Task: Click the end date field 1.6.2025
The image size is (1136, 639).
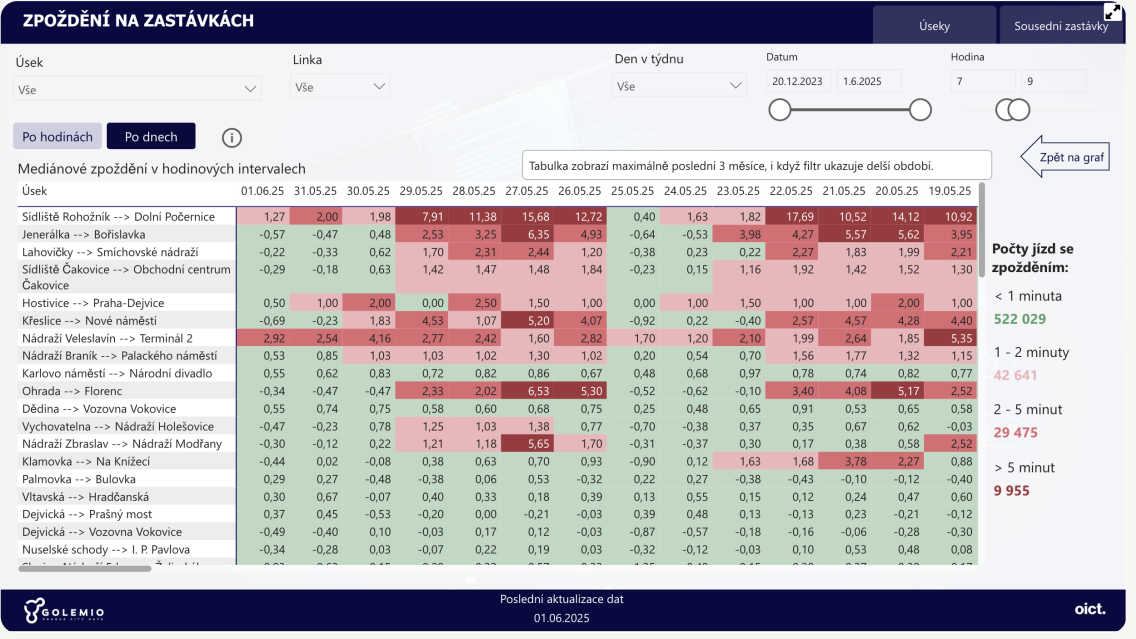Action: pos(869,81)
